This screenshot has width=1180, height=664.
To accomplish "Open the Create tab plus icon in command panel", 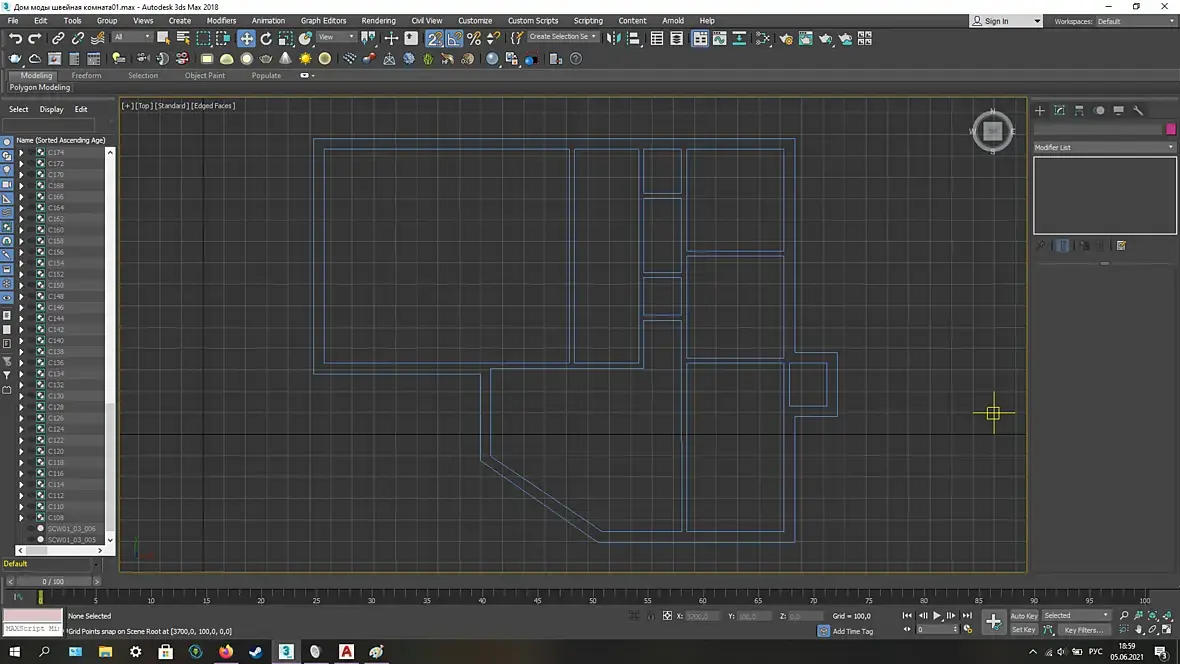I will [x=1040, y=111].
